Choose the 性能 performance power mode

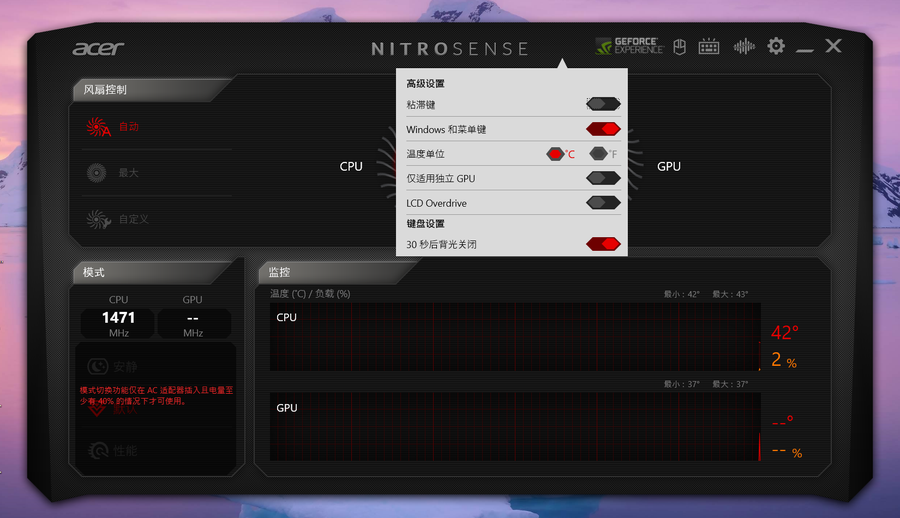click(x=112, y=451)
